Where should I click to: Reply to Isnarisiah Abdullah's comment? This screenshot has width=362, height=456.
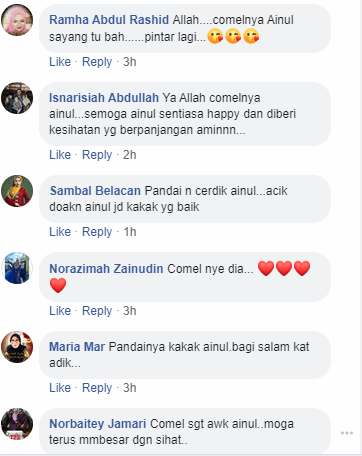(97, 155)
